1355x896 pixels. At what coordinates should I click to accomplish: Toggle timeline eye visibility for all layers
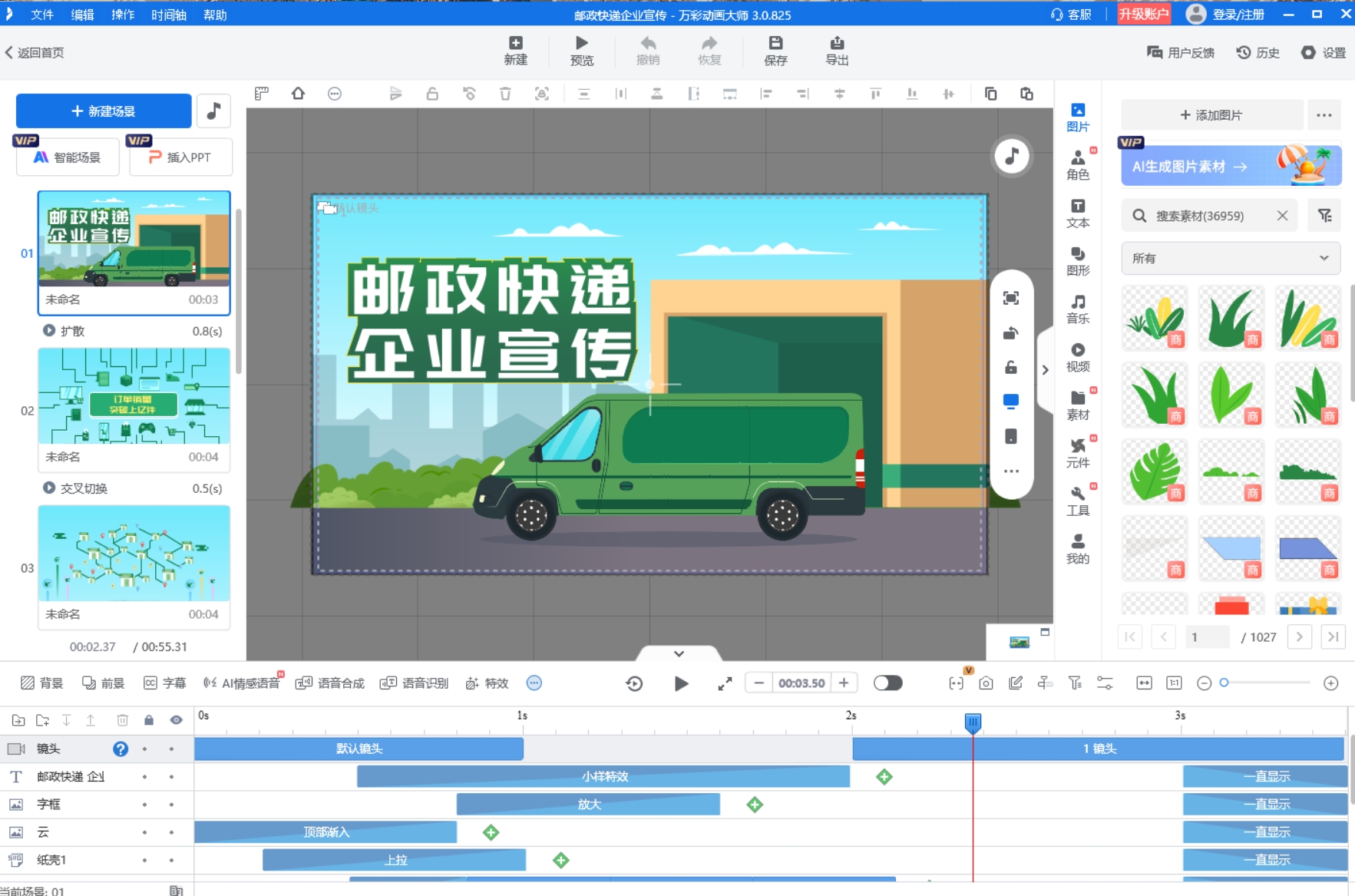(x=176, y=720)
